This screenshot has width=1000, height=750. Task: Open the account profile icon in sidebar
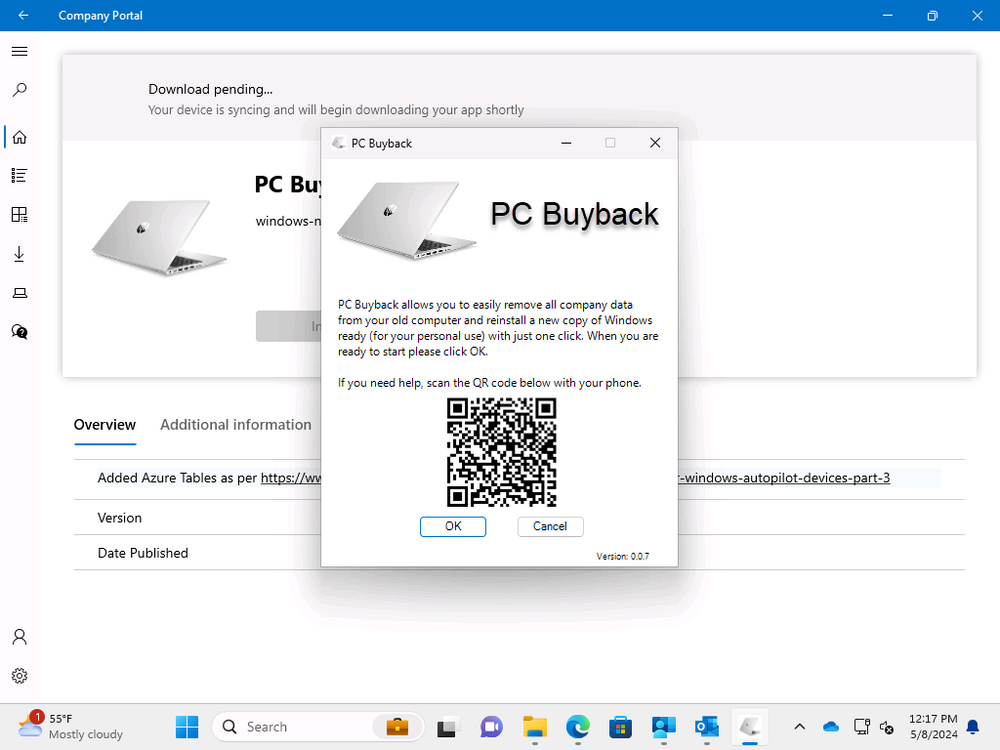point(20,636)
